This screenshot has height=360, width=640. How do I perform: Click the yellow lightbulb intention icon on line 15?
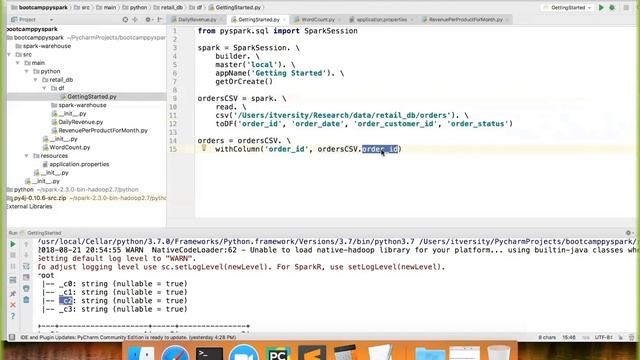[x=204, y=148]
